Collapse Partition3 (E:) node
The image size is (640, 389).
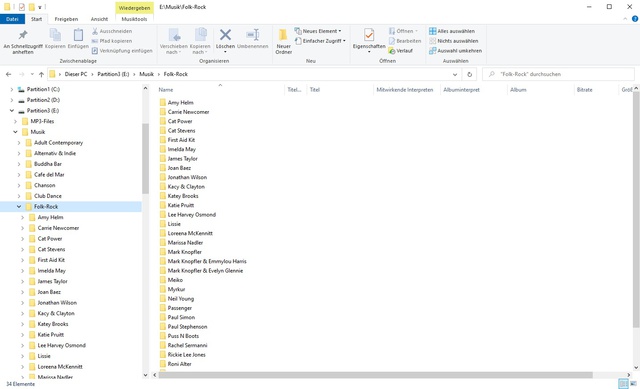pyautogui.click(x=11, y=111)
